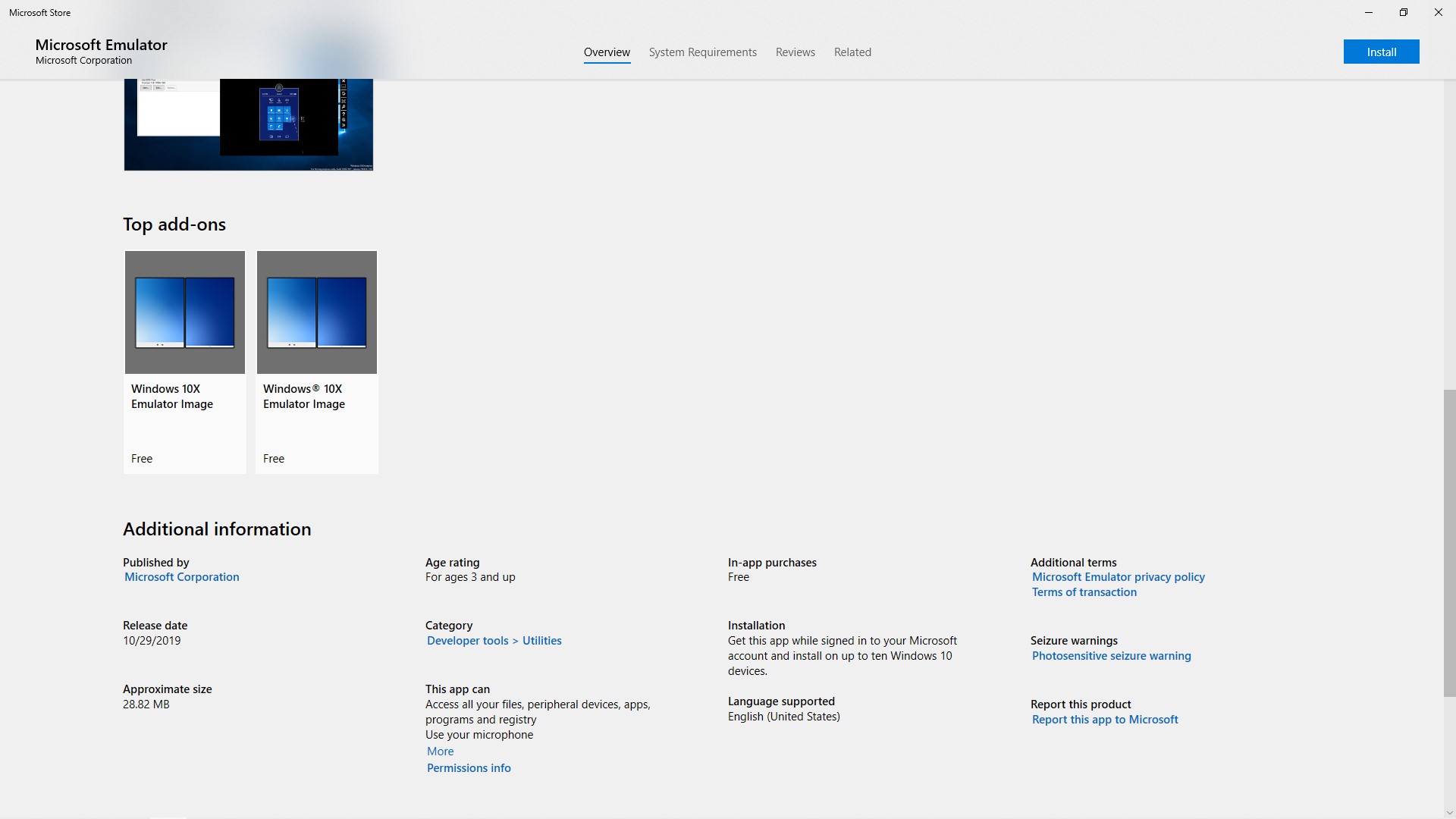Screen dimensions: 1456x819
Task: Open the Windows® 10X Emulator Image add-on
Action: click(x=317, y=362)
